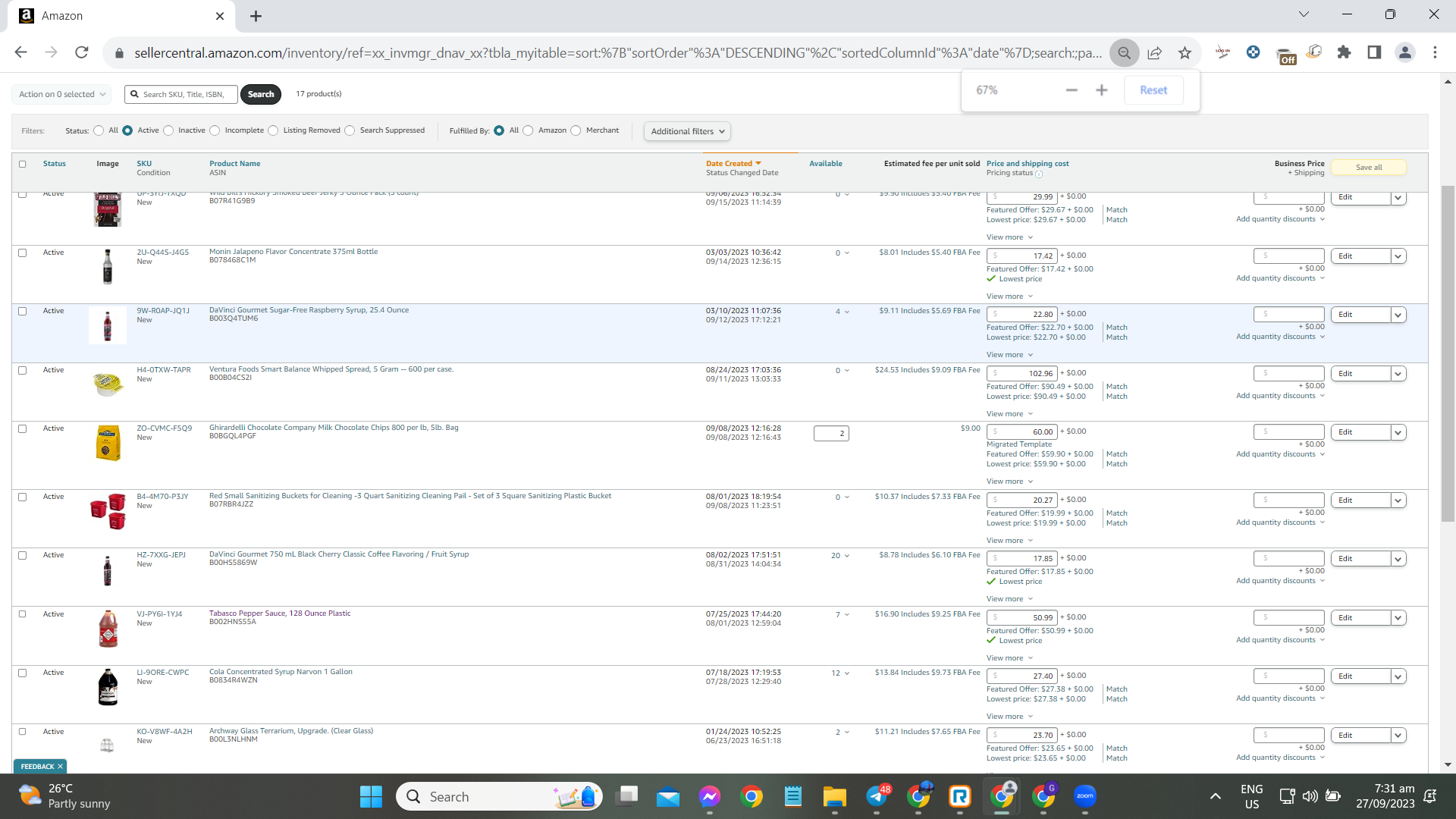This screenshot has width=1456, height=819.
Task: Click the share page icon
Action: tap(1155, 52)
